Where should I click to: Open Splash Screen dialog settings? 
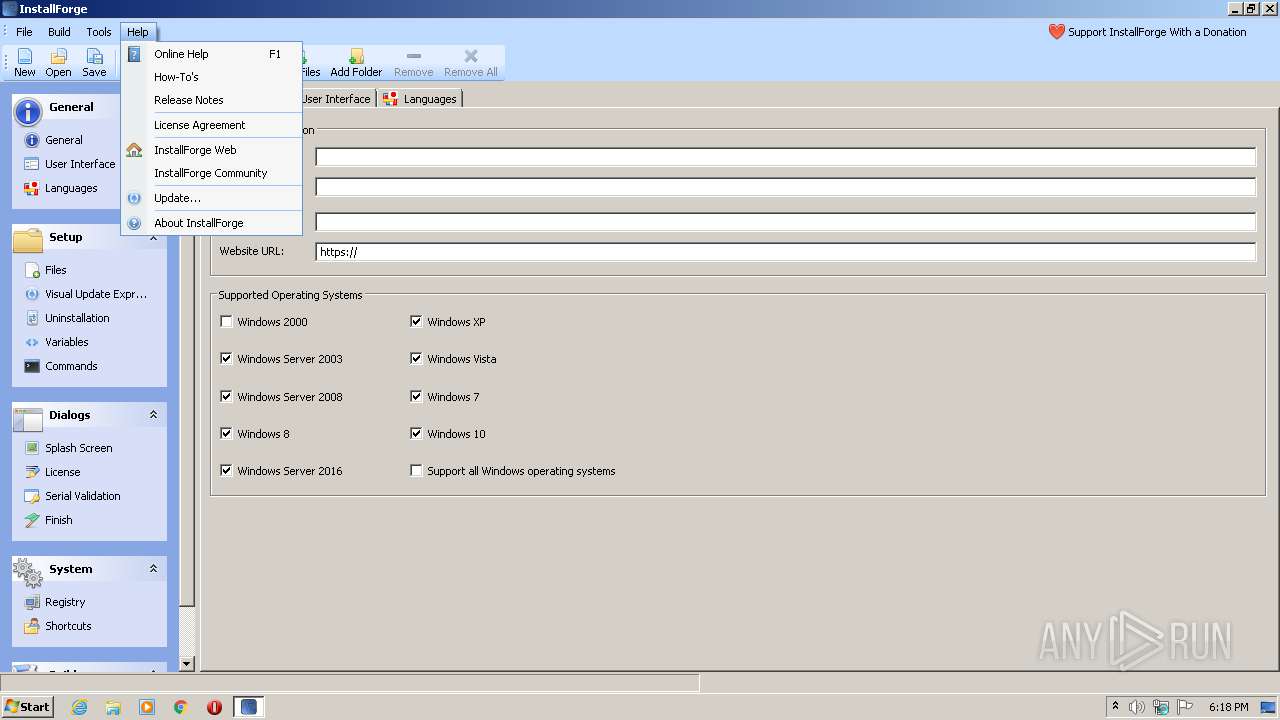[68, 448]
